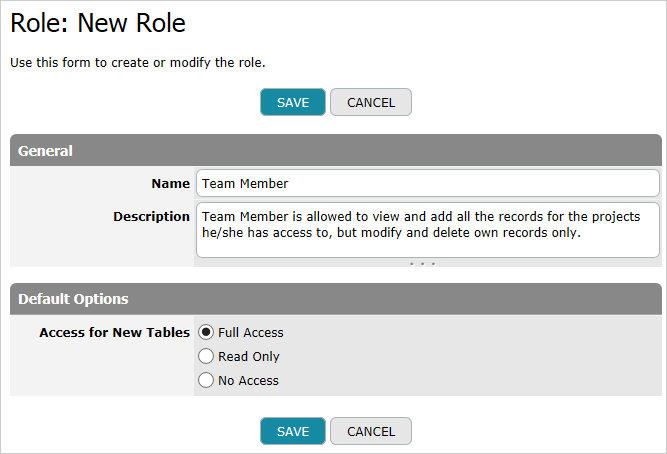This screenshot has width=667, height=454.
Task: Click the bottom CANCEL button
Action: tap(371, 431)
